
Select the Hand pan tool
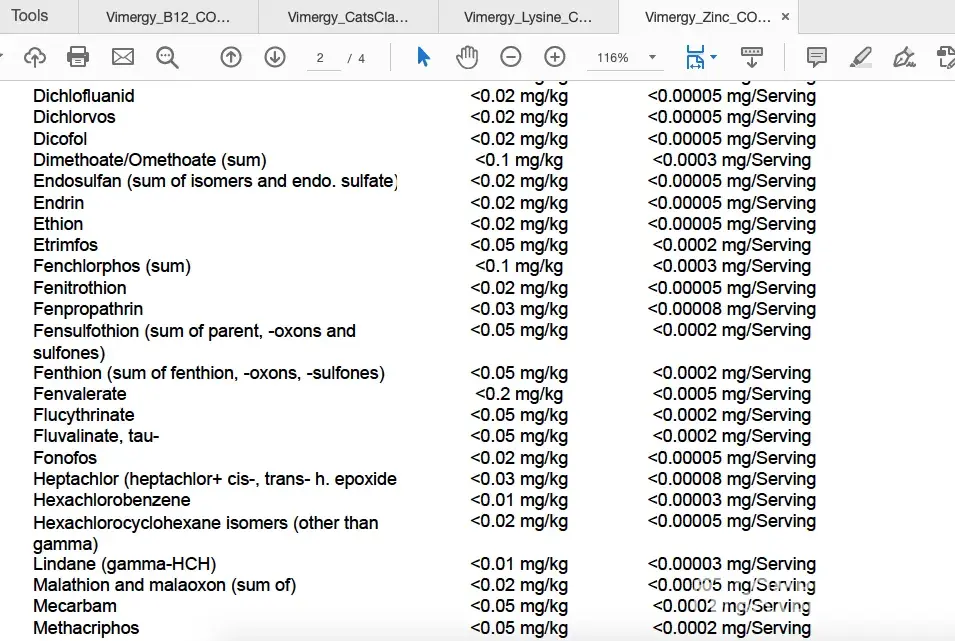(467, 58)
